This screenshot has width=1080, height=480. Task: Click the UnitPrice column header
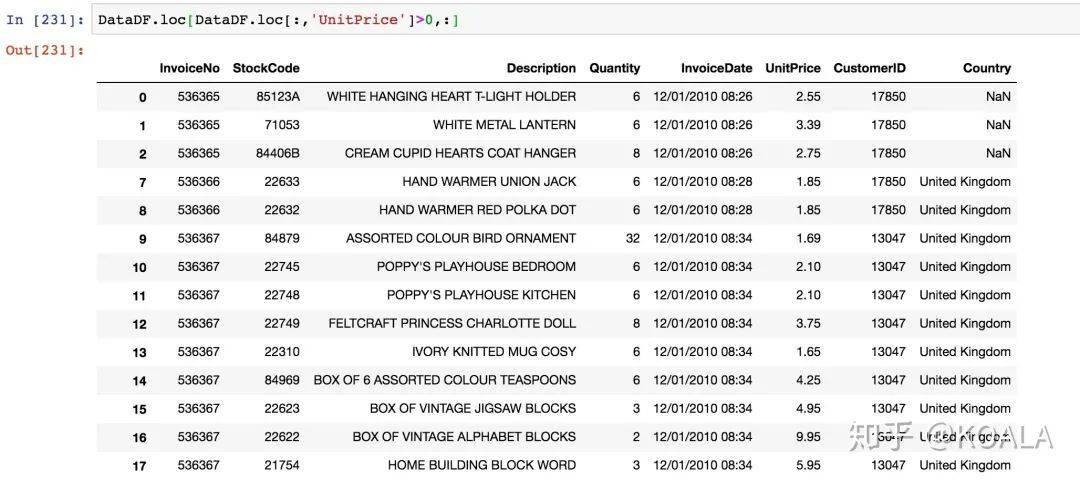(793, 68)
